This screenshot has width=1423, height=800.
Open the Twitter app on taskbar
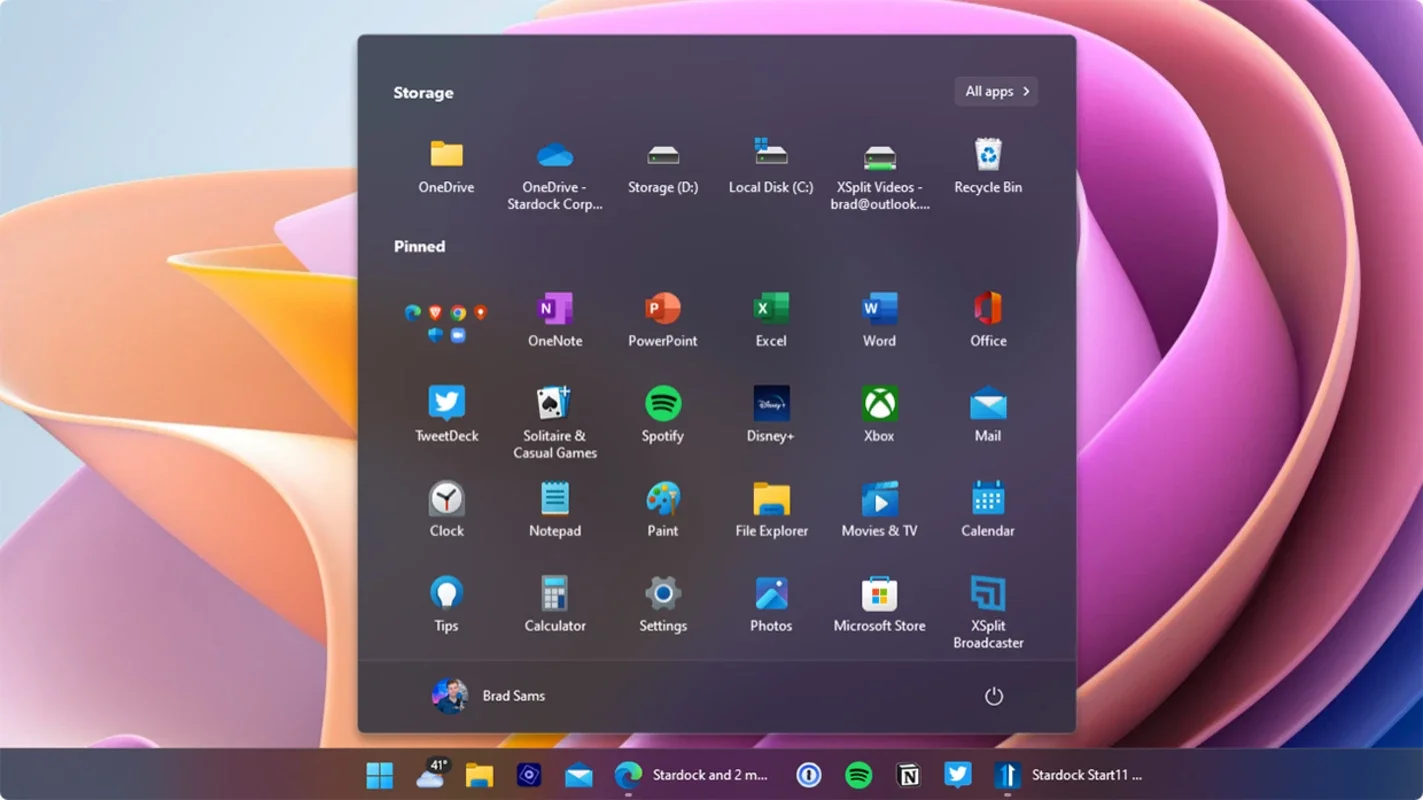tap(957, 775)
